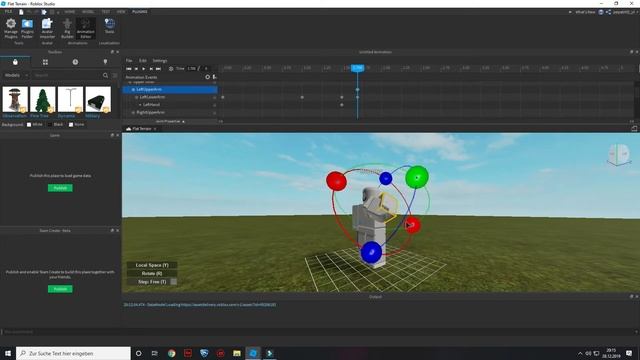Select the red rotation handle sphere at top left
The width and height of the screenshot is (640, 360).
click(336, 181)
